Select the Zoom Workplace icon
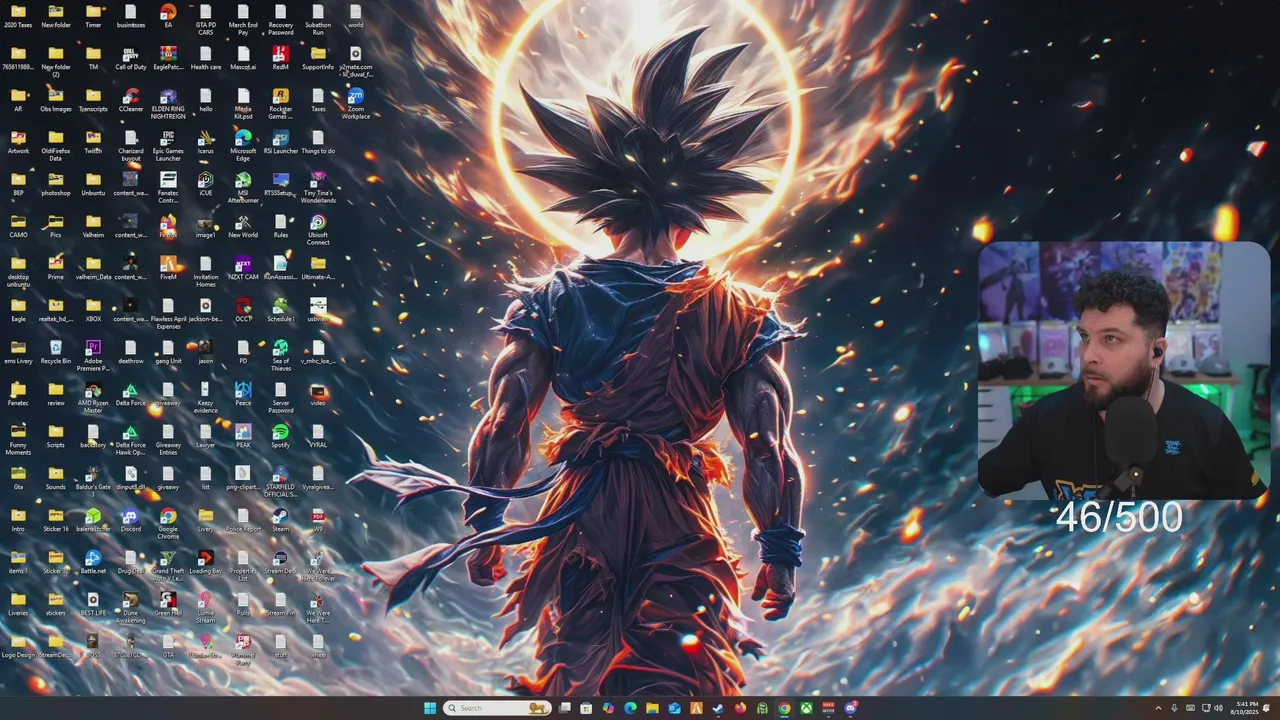Image resolution: width=1280 pixels, height=720 pixels. tap(356, 104)
